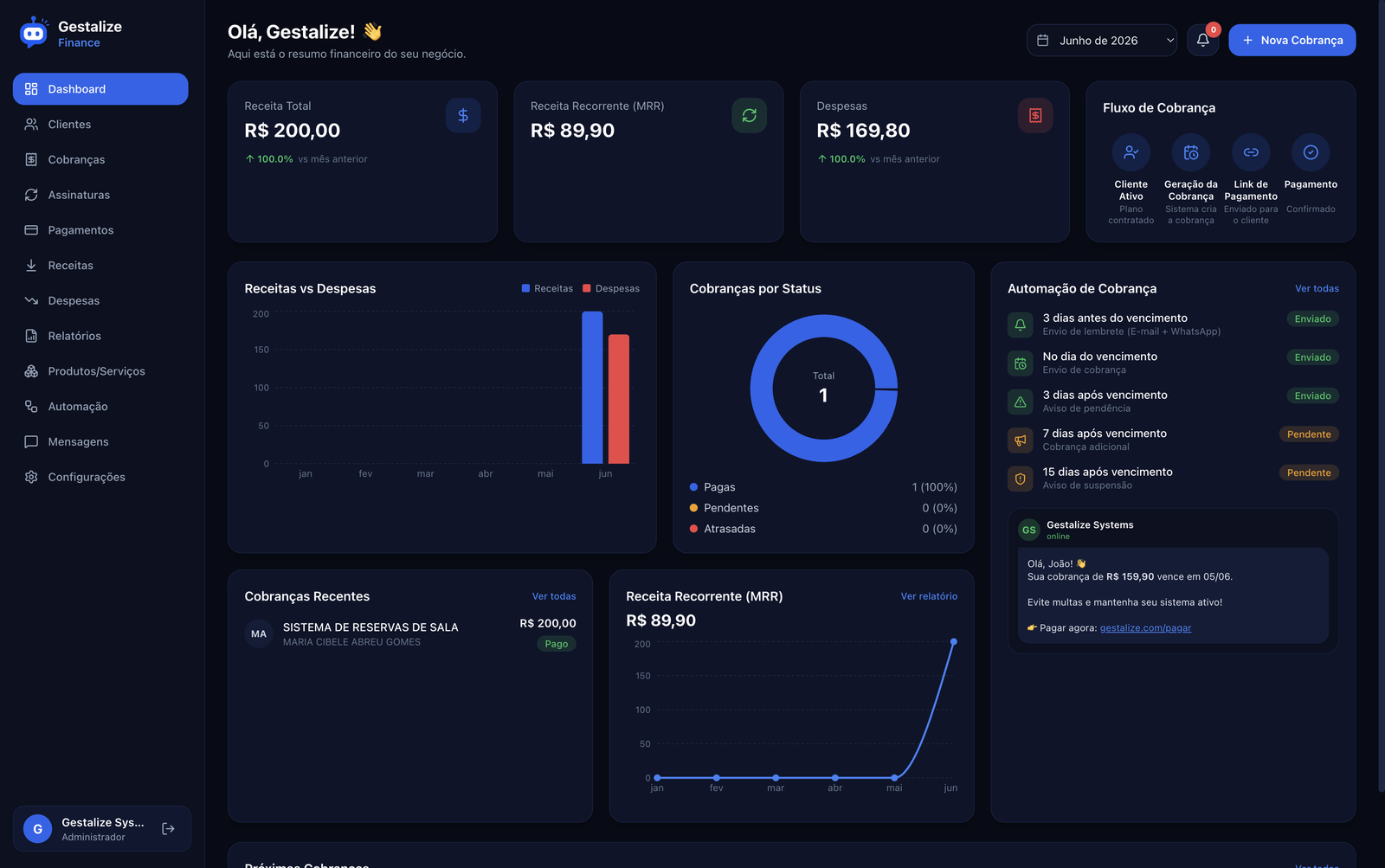The image size is (1385, 868).
Task: Open Mensagens in the sidebar
Action: click(100, 442)
